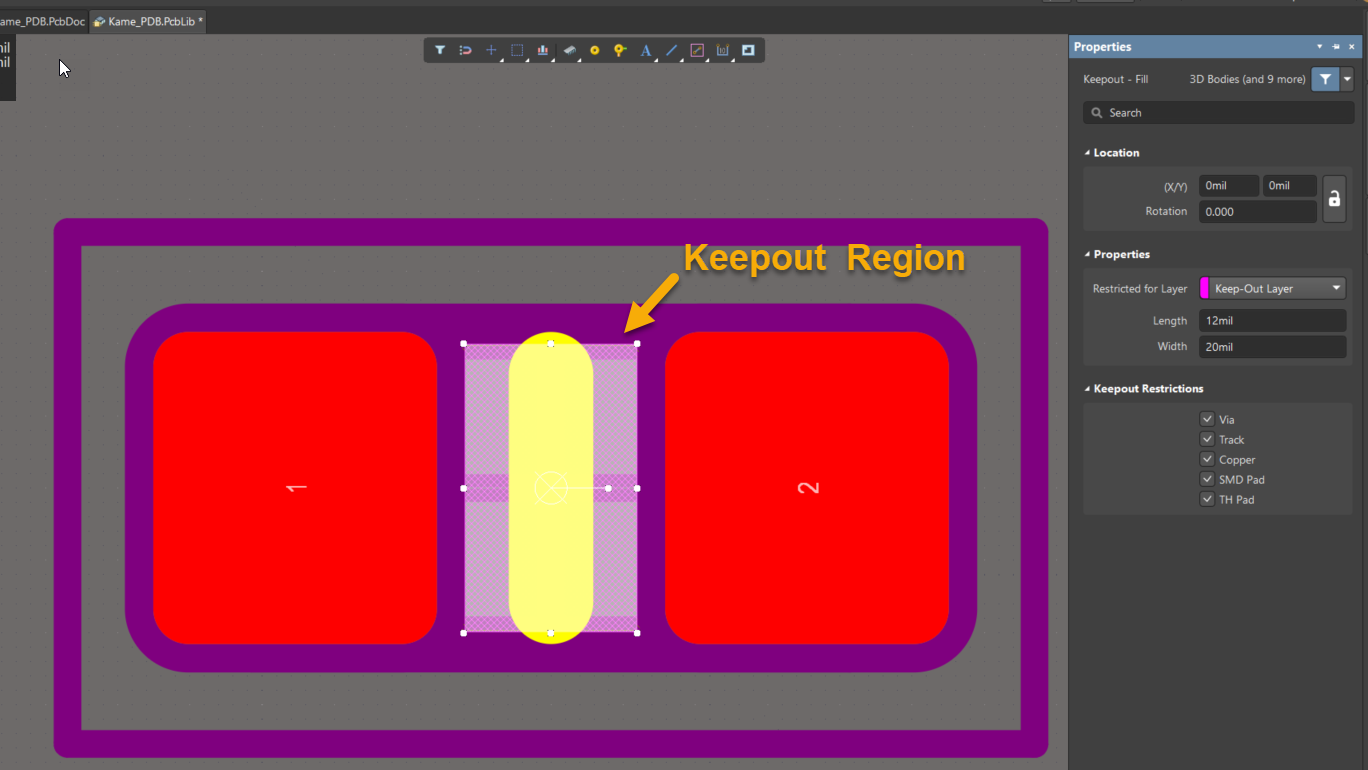Place a 3D body component icon
Image resolution: width=1368 pixels, height=770 pixels.
[x=569, y=50]
